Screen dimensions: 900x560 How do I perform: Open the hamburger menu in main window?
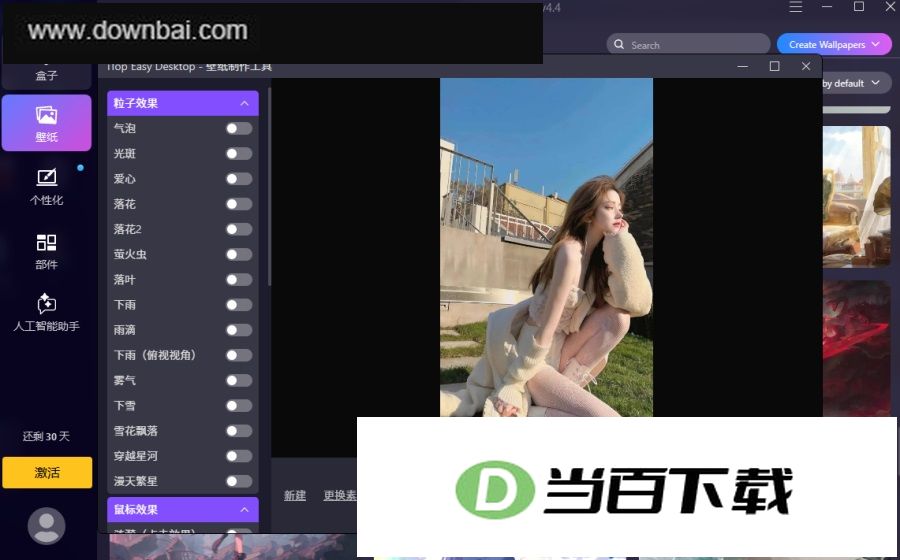pos(796,7)
